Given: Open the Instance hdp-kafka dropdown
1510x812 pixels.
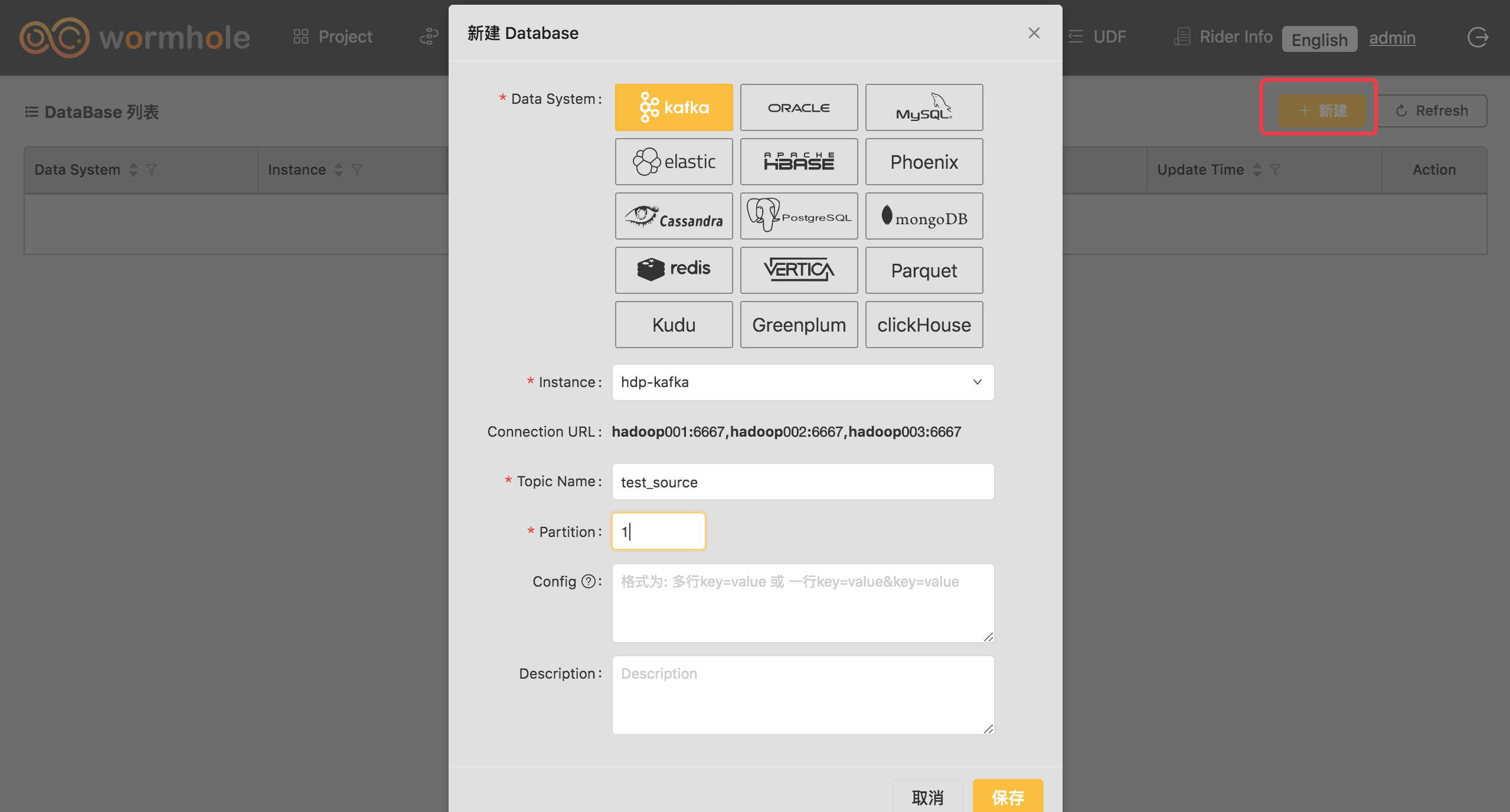Looking at the screenshot, I should (x=803, y=382).
